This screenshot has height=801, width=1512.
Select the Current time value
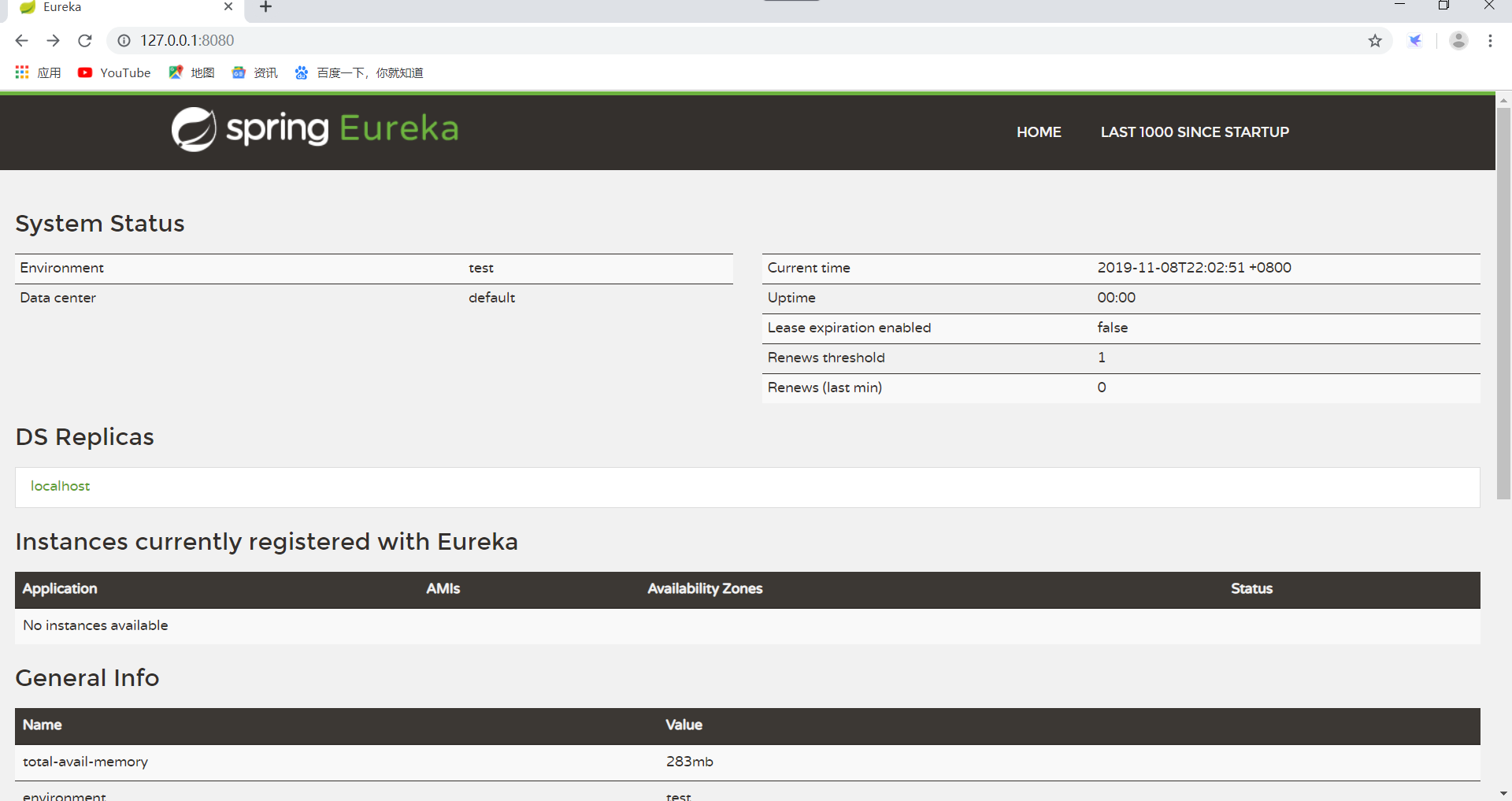tap(1194, 268)
